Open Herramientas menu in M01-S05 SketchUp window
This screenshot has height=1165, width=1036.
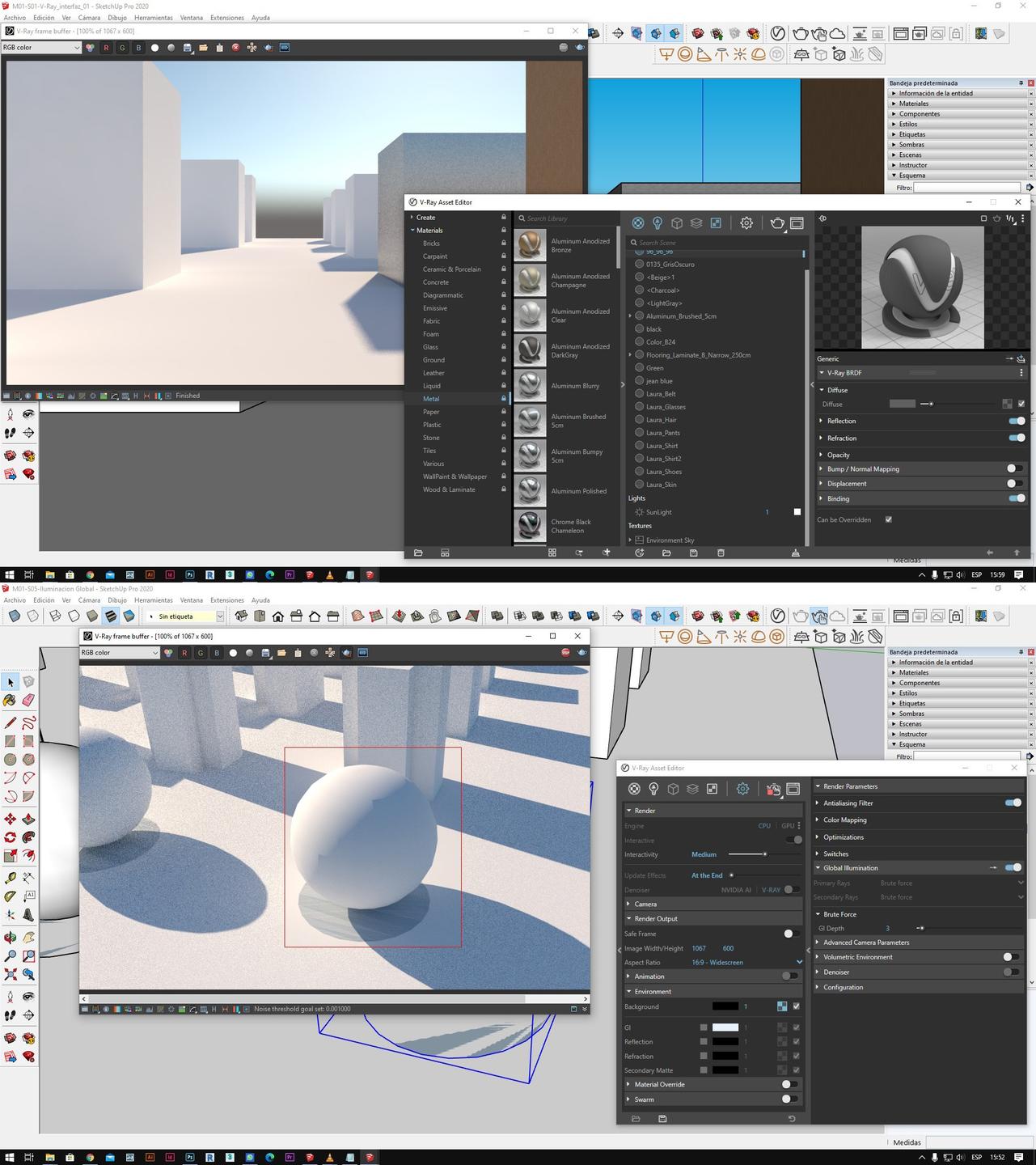154,600
